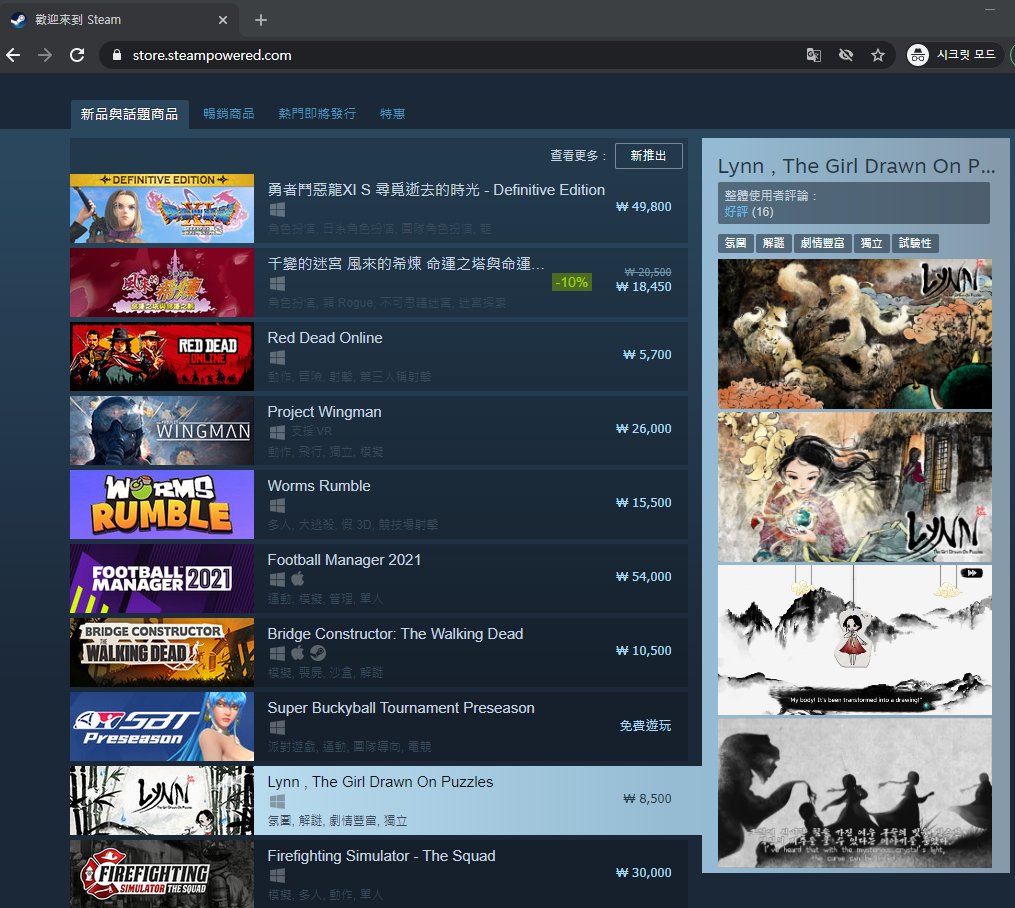
Task: Click the 劇情豐富 tag in preview panel
Action: (822, 243)
